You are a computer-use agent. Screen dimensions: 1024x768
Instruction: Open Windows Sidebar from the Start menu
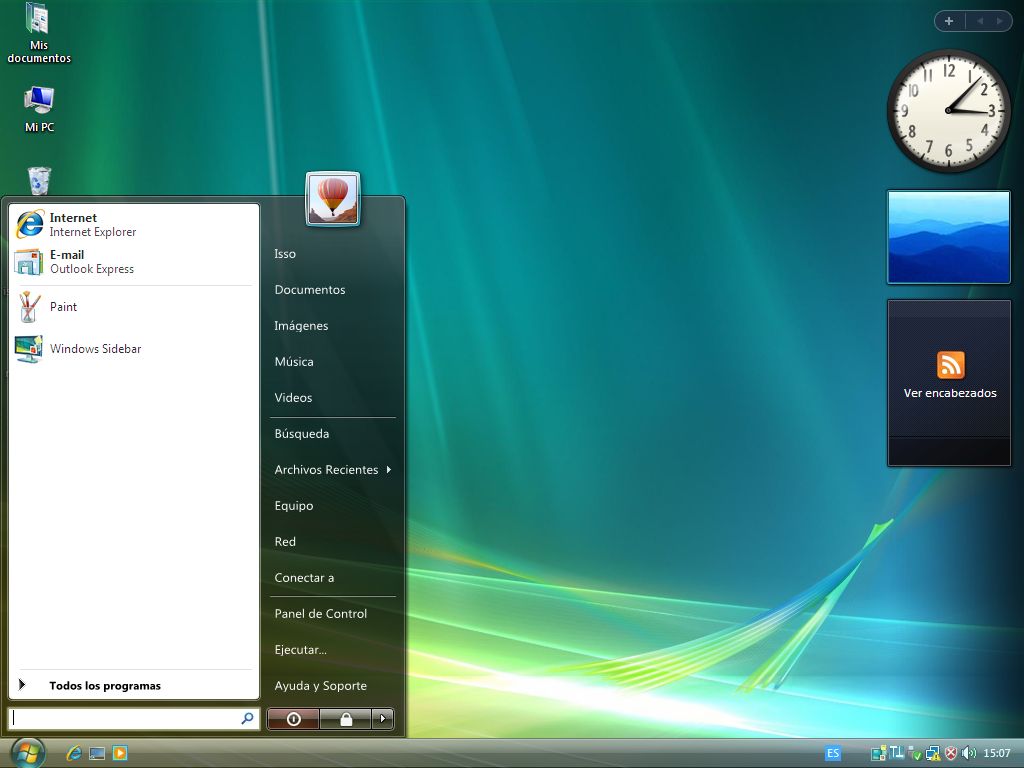97,349
